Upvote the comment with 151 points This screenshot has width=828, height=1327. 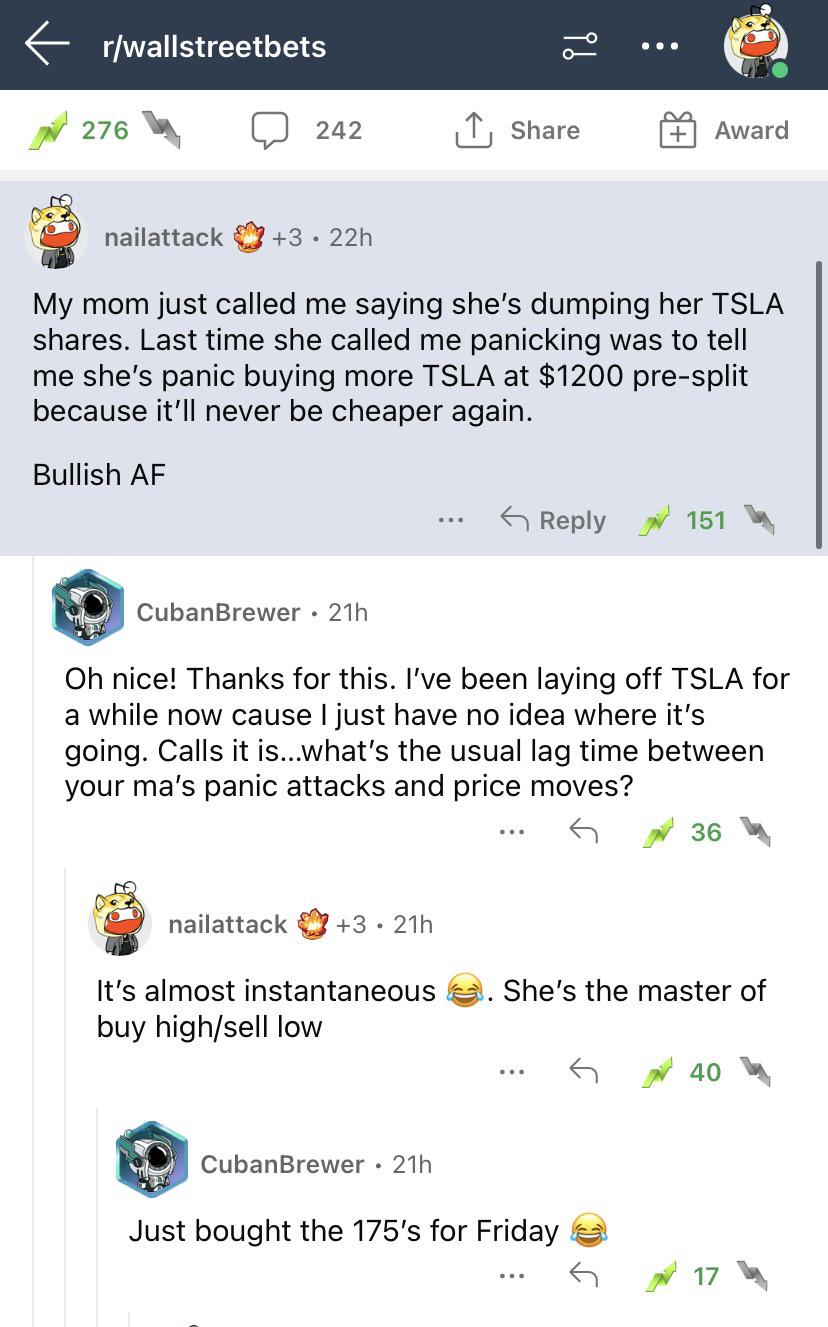tap(656, 520)
